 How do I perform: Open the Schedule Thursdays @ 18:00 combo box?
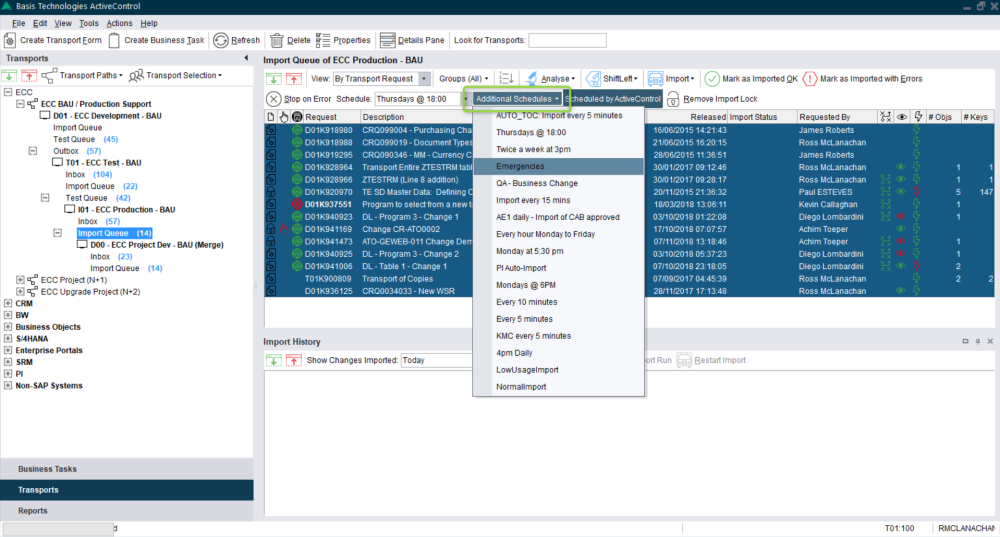click(x=422, y=99)
